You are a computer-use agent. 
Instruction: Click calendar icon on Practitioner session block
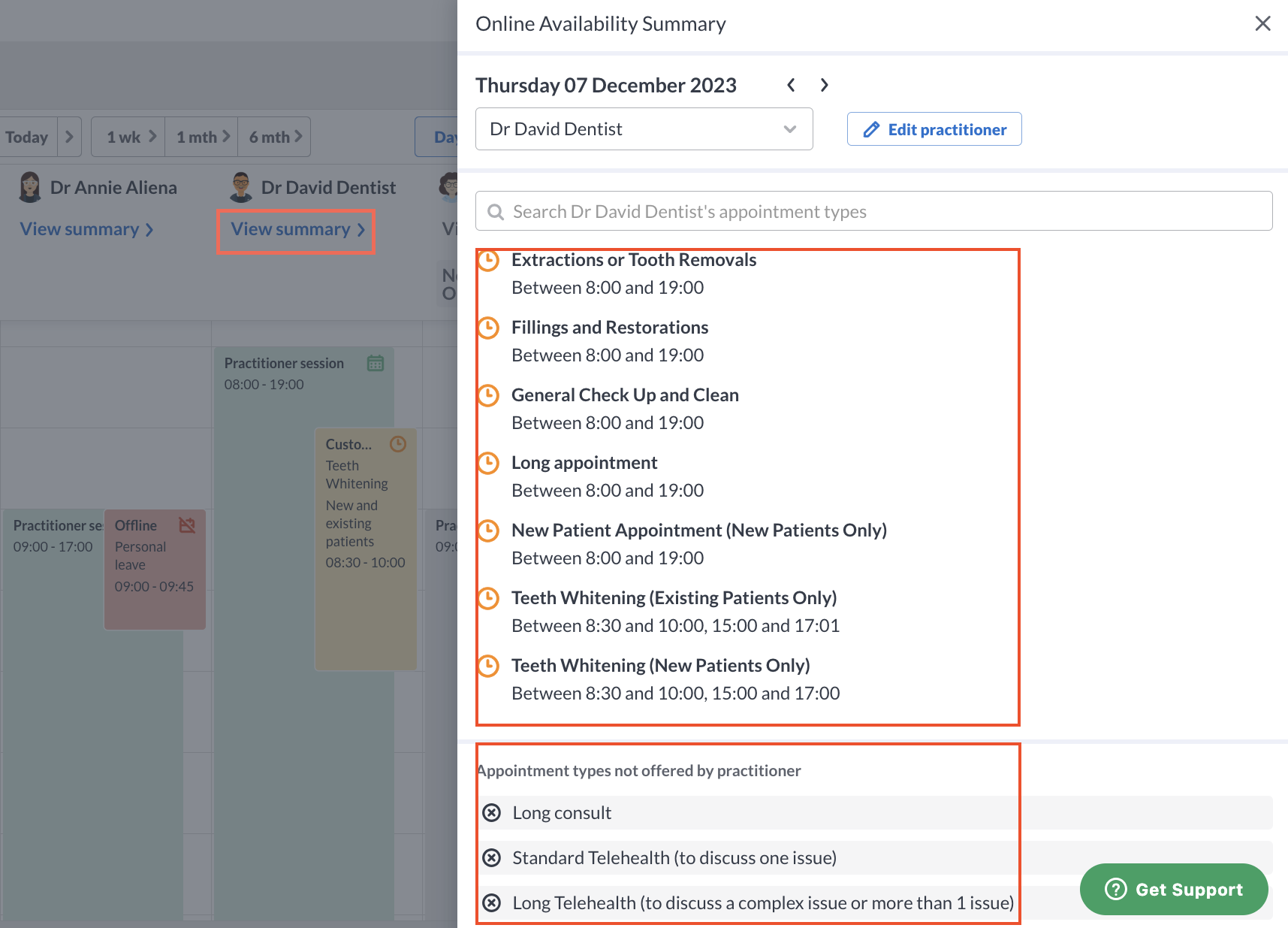(x=376, y=364)
